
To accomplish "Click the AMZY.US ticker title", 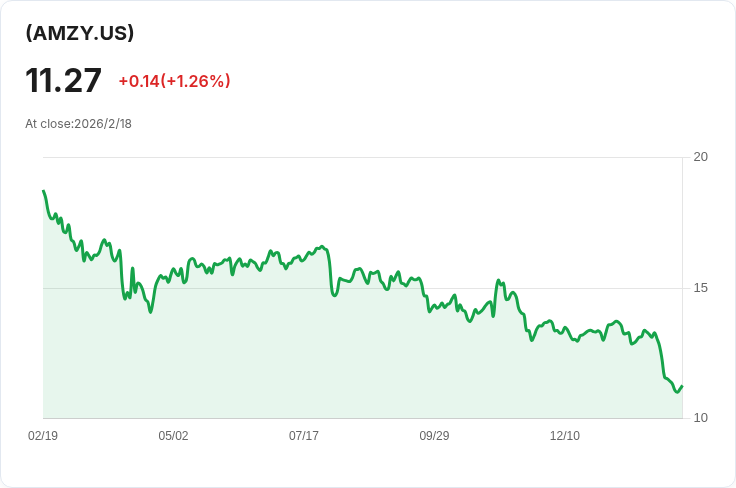I will click(x=80, y=33).
